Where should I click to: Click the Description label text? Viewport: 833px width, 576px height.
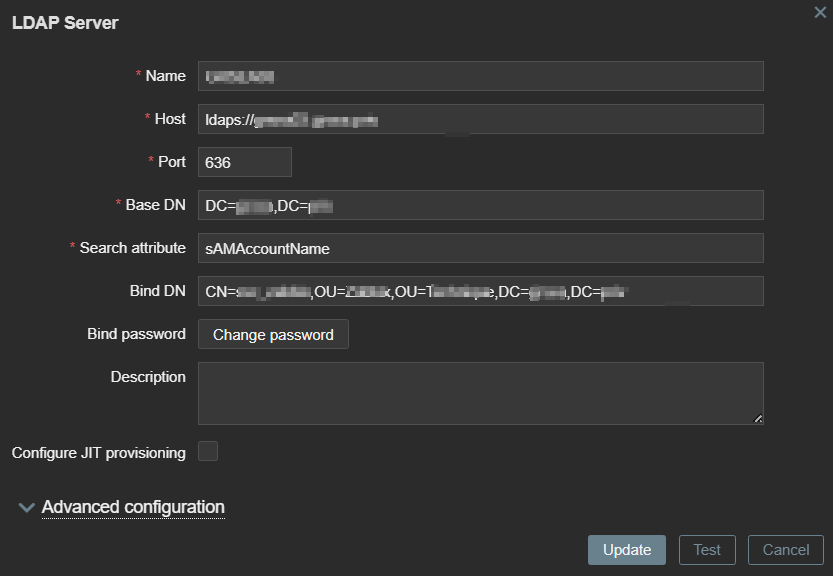point(148,377)
